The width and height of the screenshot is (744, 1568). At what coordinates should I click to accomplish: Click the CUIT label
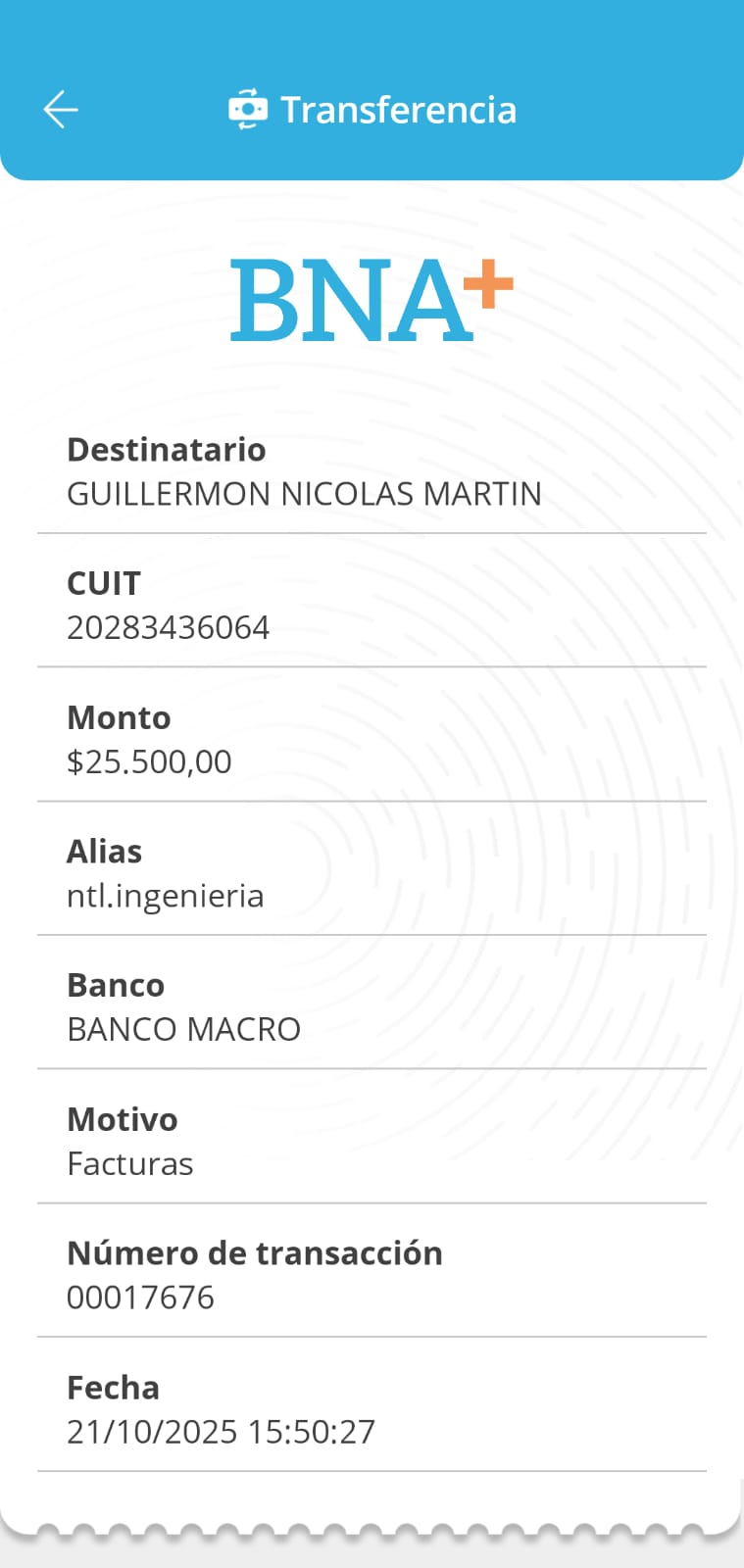103,584
